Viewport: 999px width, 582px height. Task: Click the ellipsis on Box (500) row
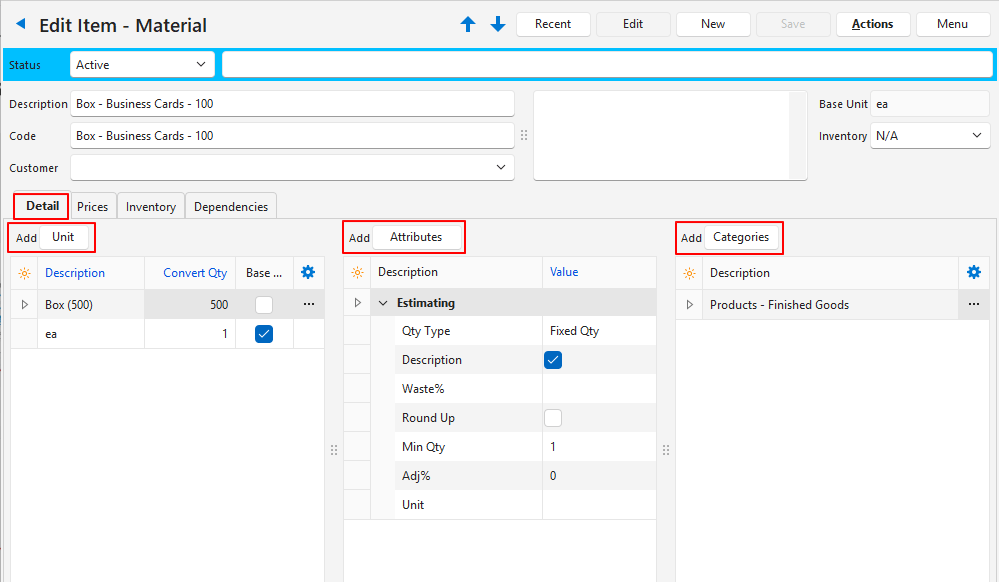point(308,304)
